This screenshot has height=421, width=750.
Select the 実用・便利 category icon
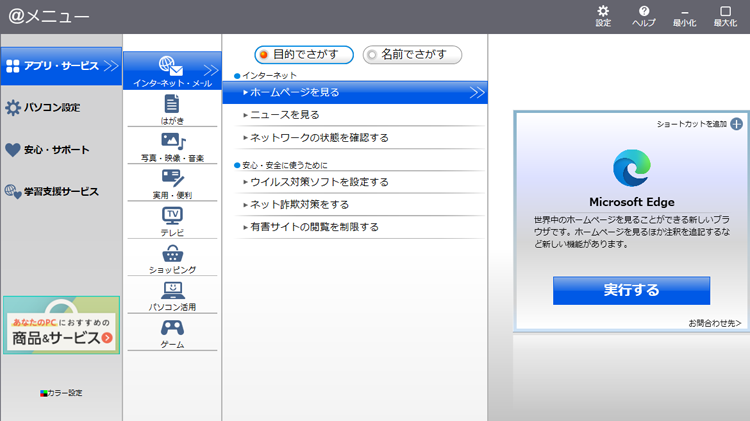173,178
